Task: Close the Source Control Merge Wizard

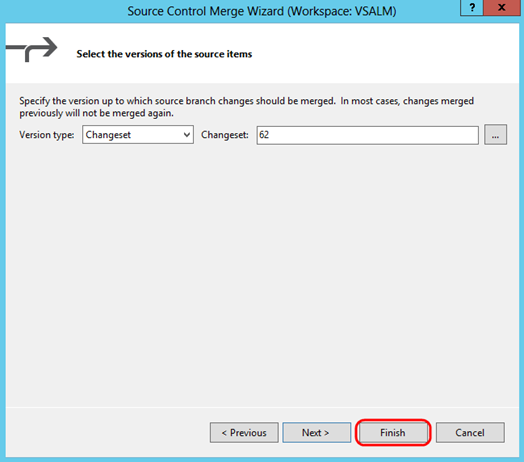Action: [501, 7]
